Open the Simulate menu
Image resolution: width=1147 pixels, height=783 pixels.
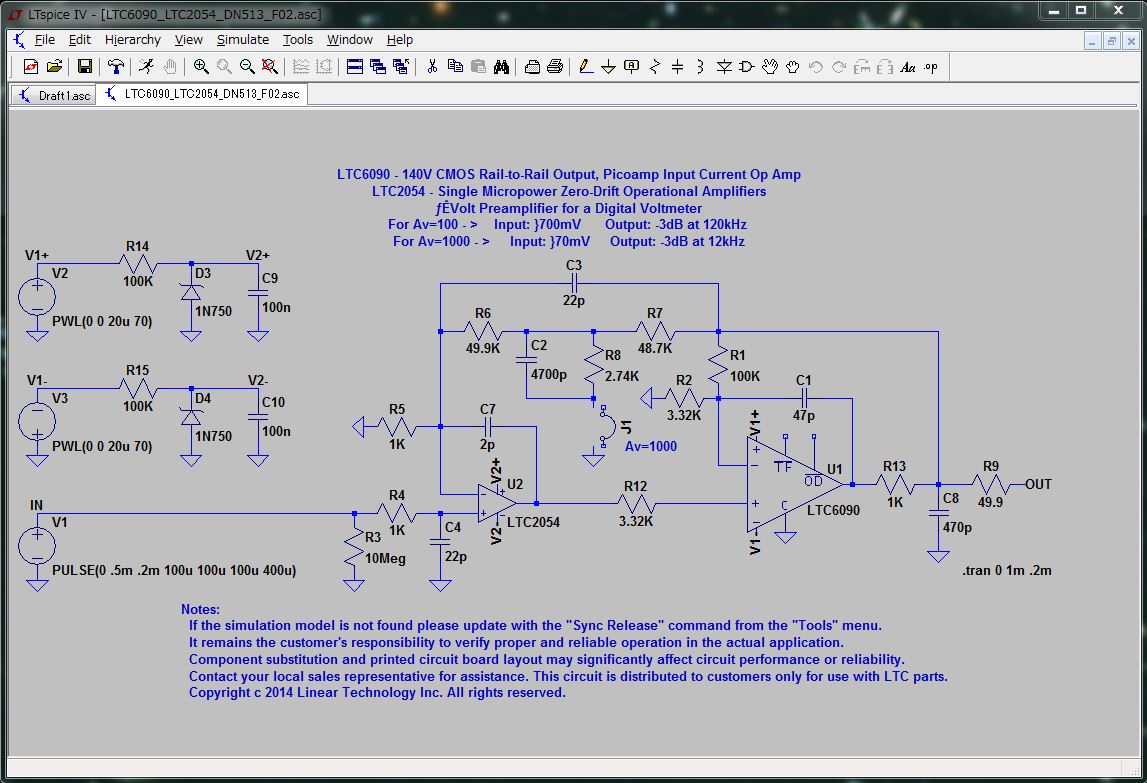pos(243,40)
